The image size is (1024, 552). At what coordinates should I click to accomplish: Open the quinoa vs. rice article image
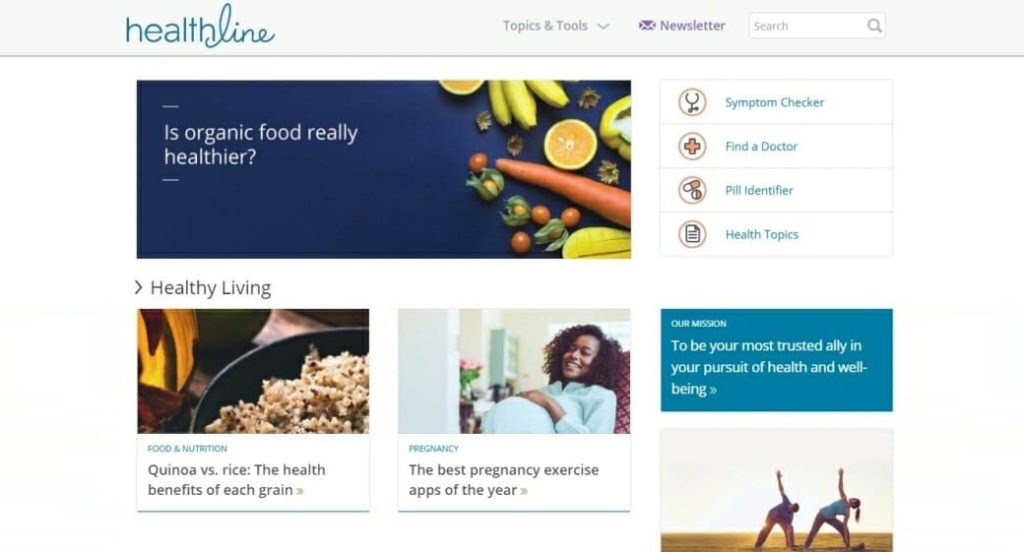coord(253,371)
